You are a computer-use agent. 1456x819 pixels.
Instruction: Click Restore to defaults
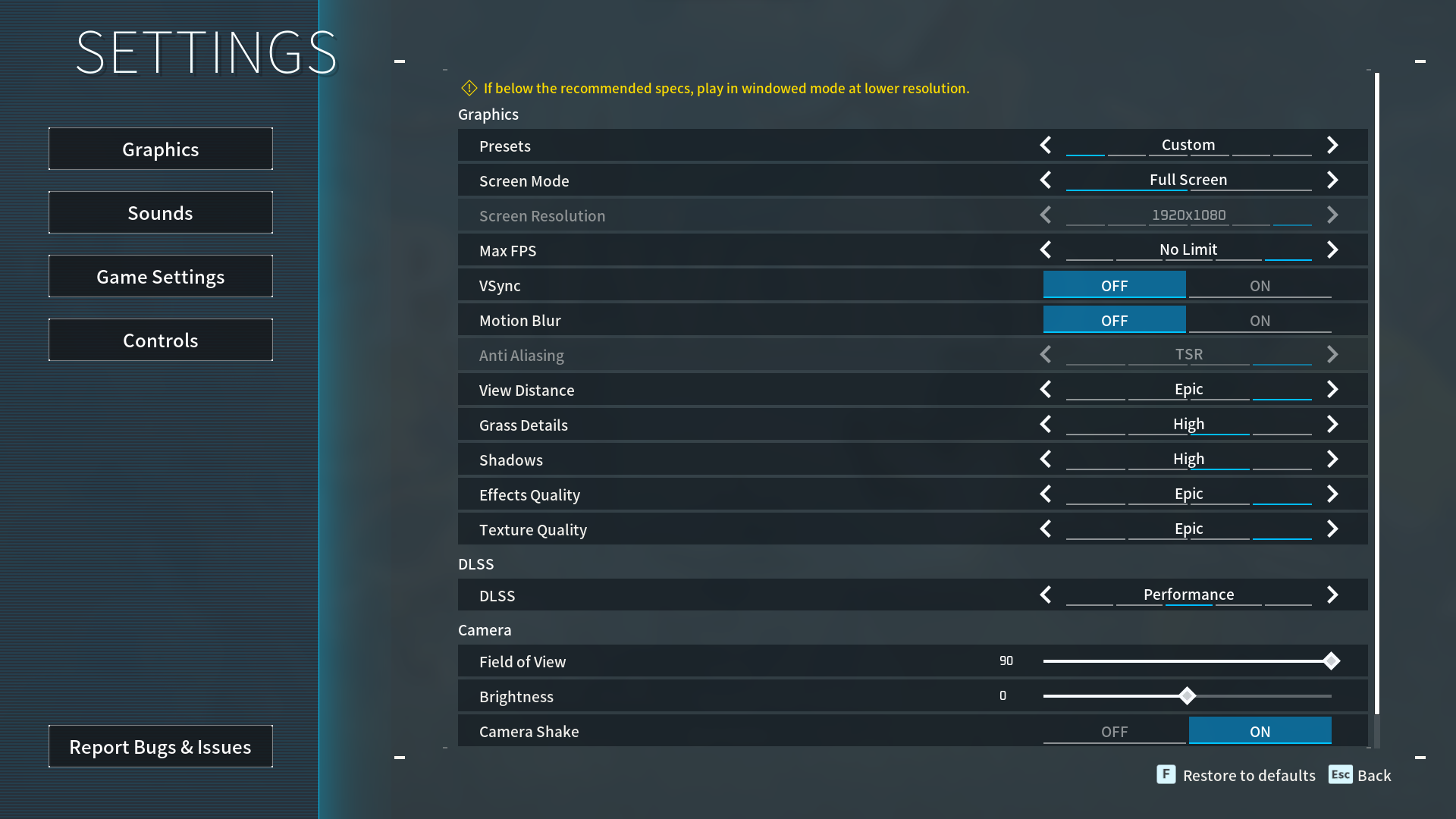click(1250, 775)
